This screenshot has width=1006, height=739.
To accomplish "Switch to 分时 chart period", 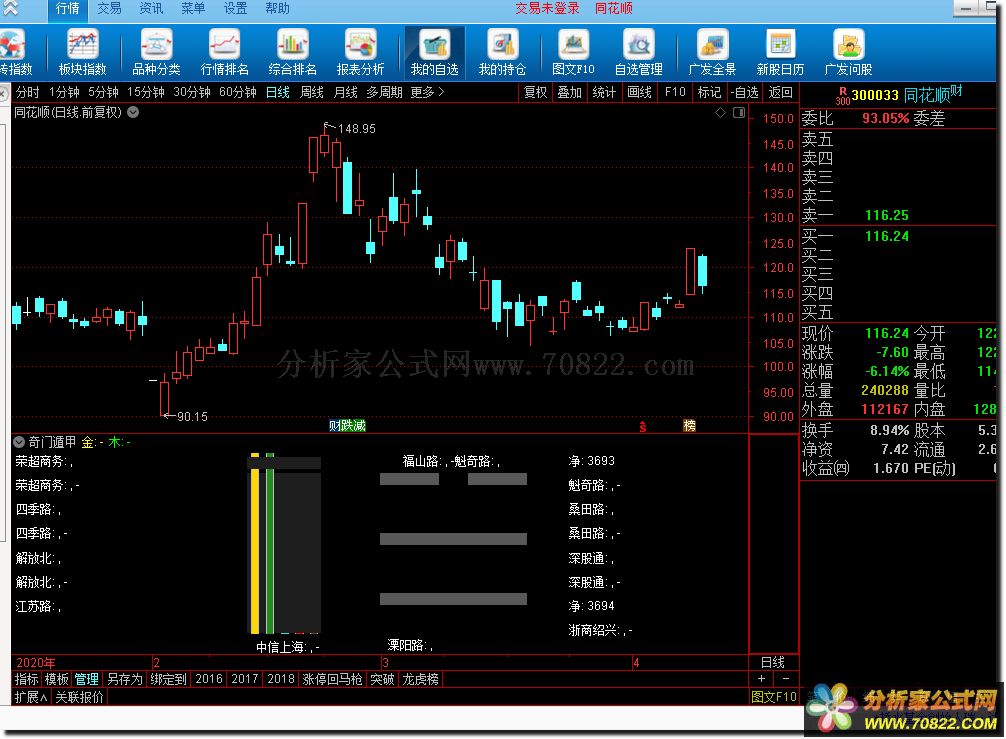I will click(x=28, y=92).
